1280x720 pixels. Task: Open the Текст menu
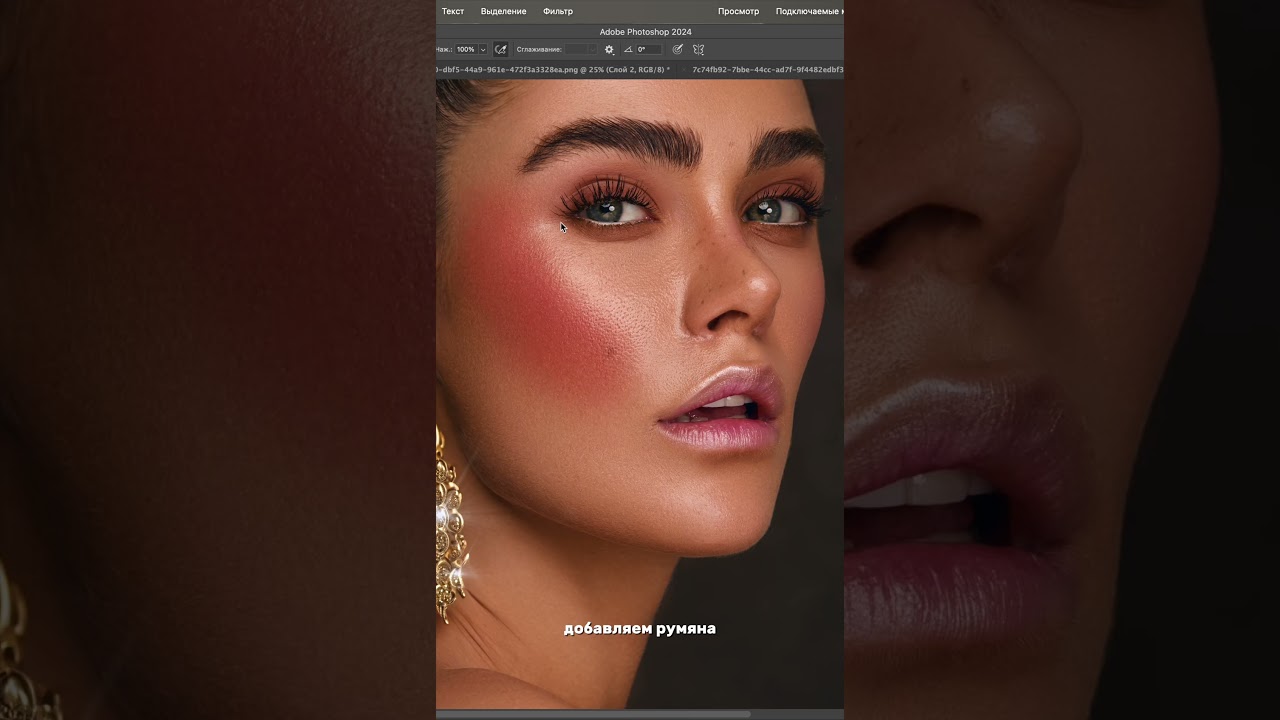[453, 11]
